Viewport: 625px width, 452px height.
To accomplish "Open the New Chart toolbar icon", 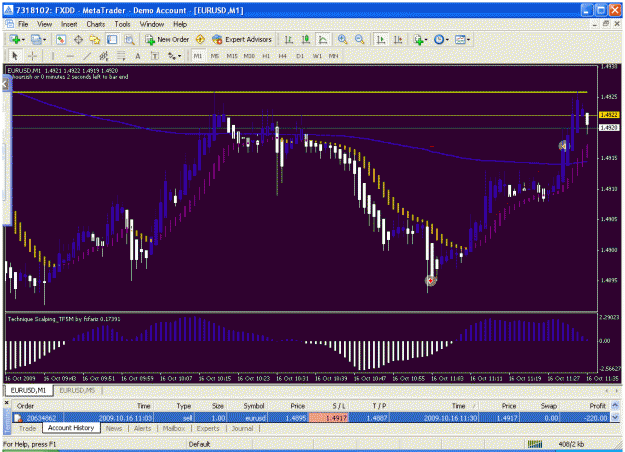I will click(x=15, y=39).
